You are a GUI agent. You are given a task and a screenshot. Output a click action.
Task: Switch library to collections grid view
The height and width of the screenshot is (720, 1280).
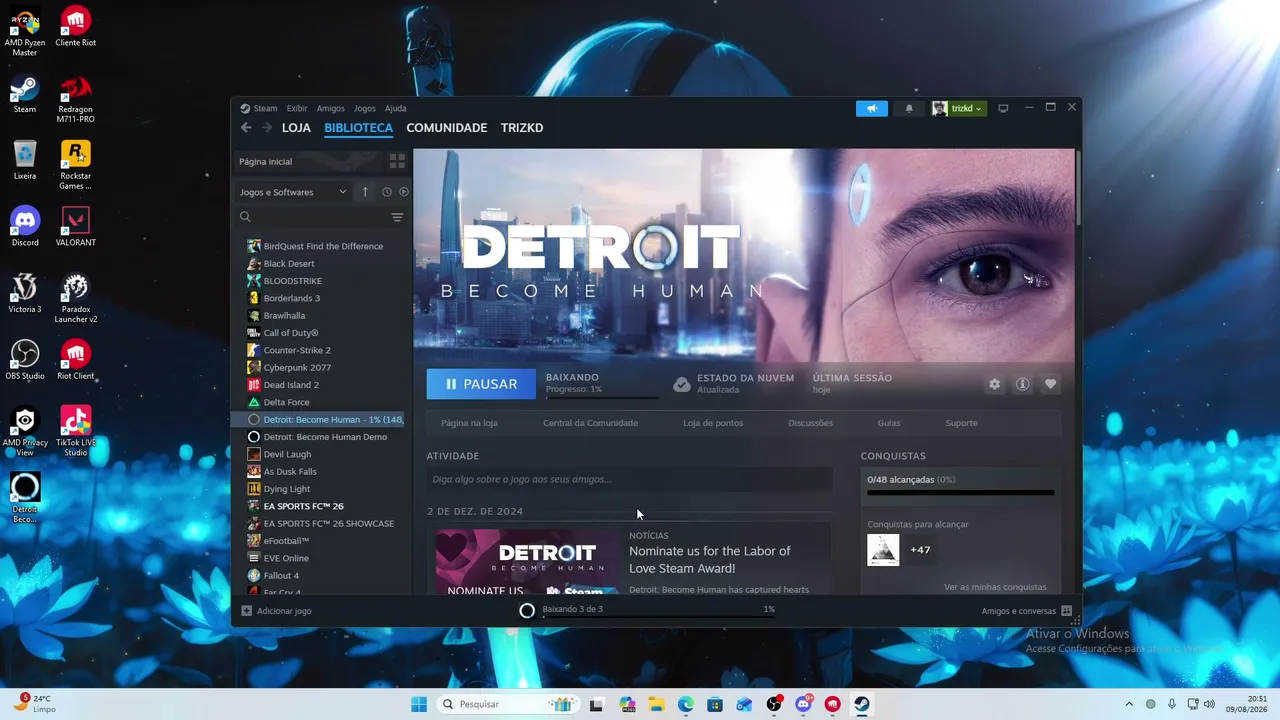[397, 161]
